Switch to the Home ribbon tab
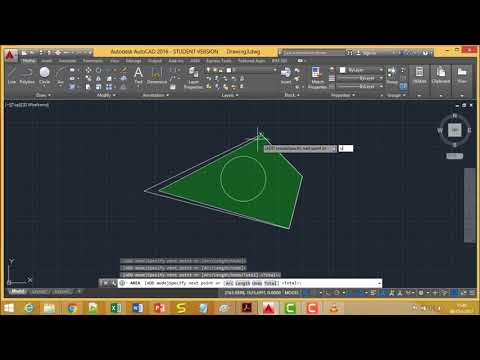This screenshot has width=480, height=360. 28,61
